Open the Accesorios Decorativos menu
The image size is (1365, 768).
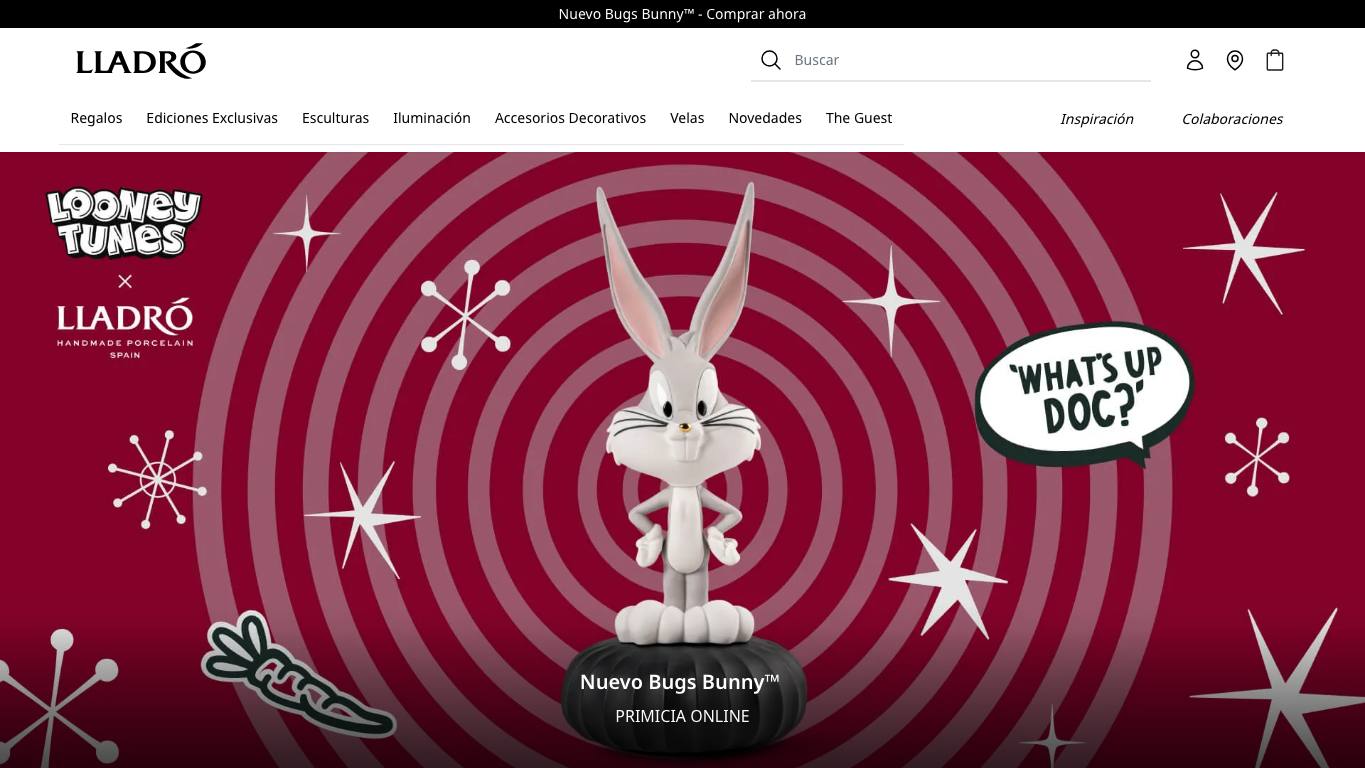[x=570, y=118]
